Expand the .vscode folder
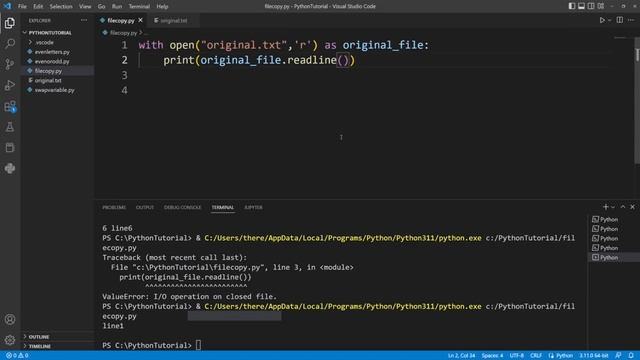This screenshot has width=640, height=360. coord(44,42)
